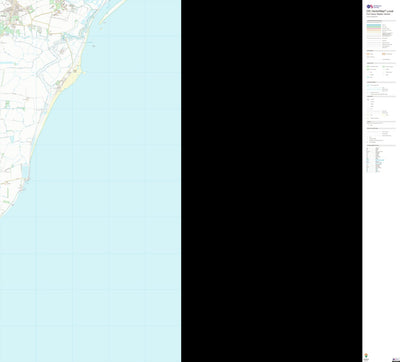Click the offshore sandbar at the map's top

coord(113,11)
